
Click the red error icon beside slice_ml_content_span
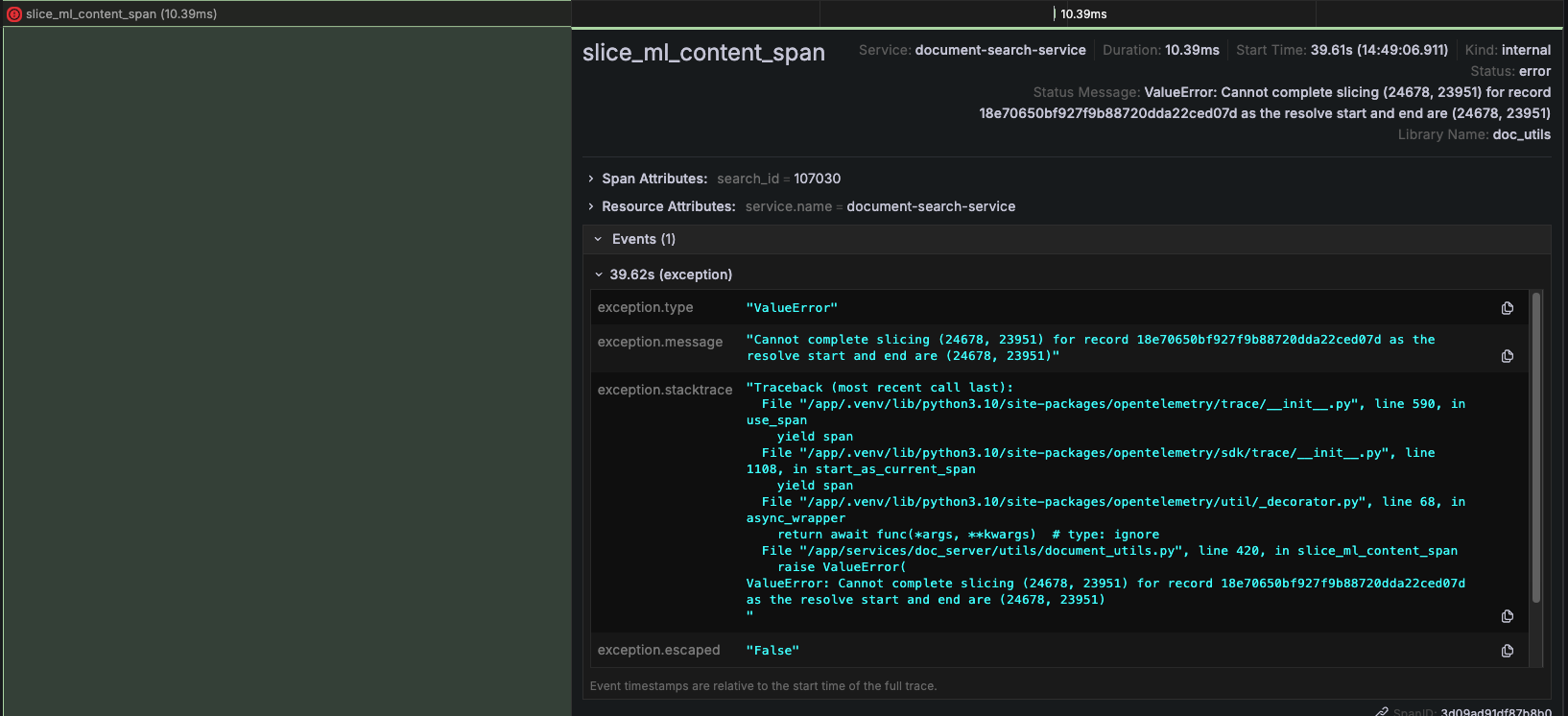click(x=14, y=14)
